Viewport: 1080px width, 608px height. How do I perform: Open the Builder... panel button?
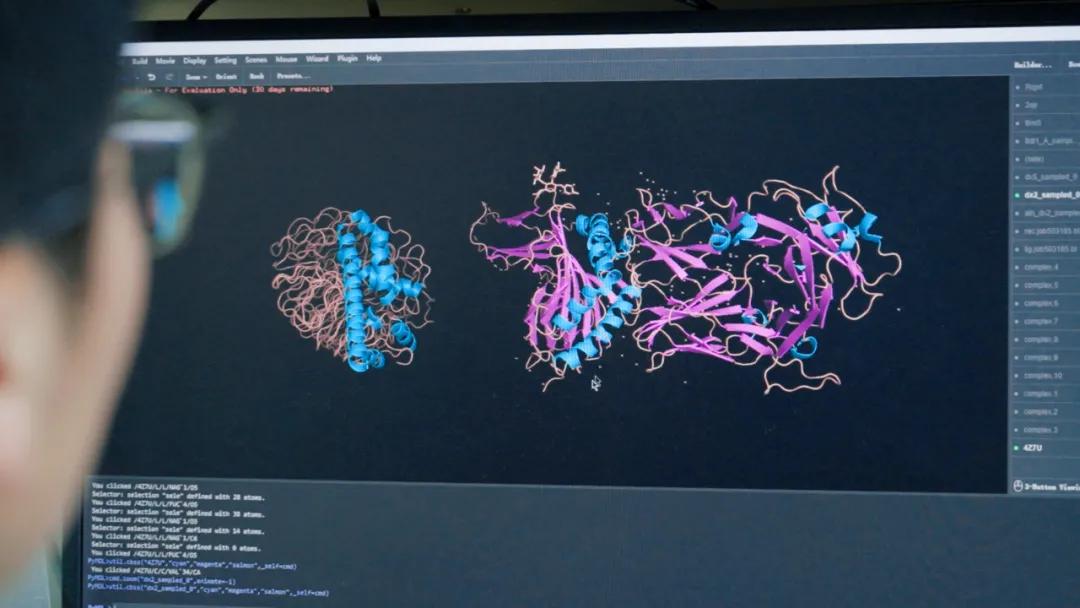[x=1032, y=65]
